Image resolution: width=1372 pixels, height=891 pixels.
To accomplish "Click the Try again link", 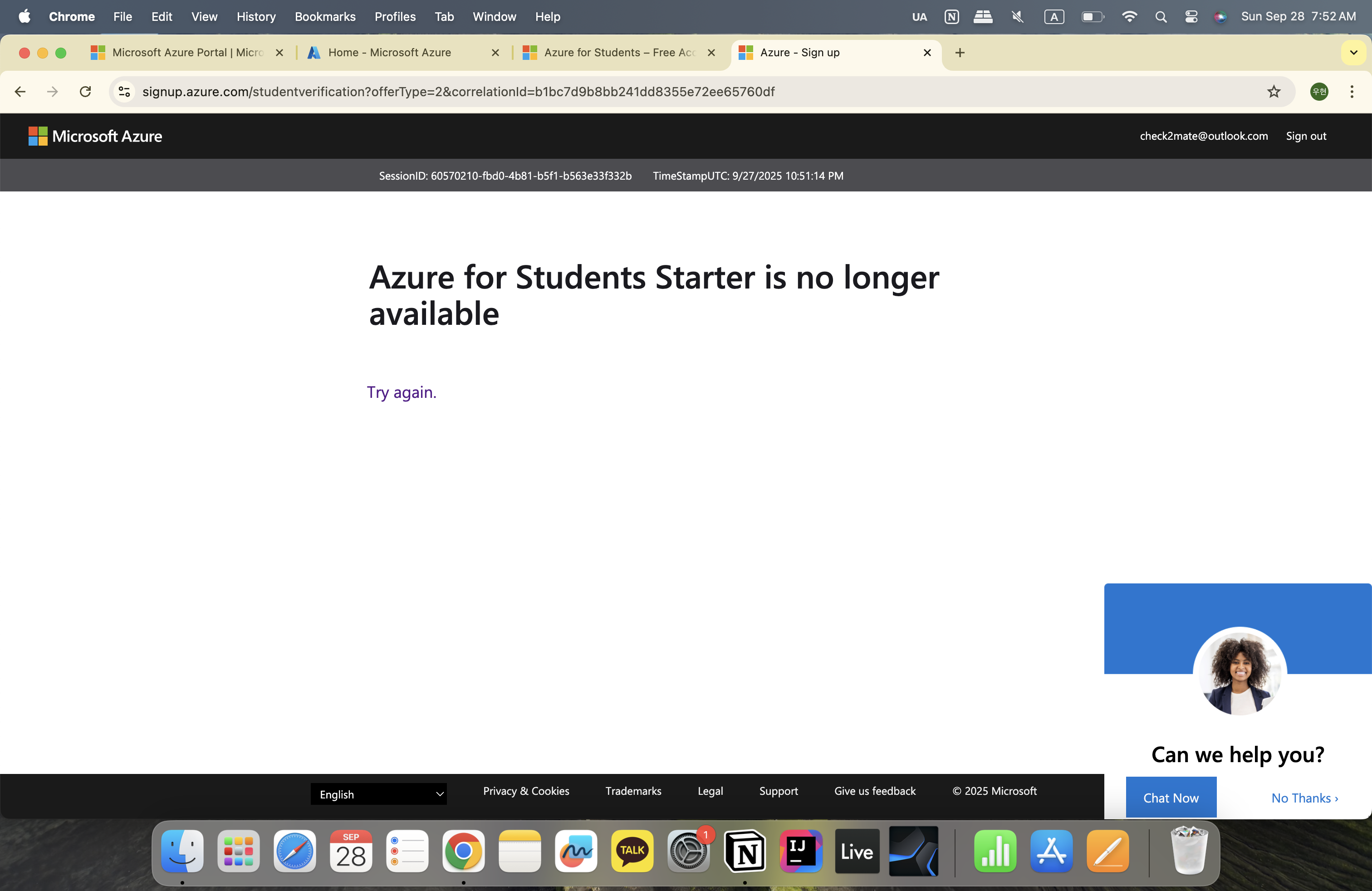I will click(402, 392).
